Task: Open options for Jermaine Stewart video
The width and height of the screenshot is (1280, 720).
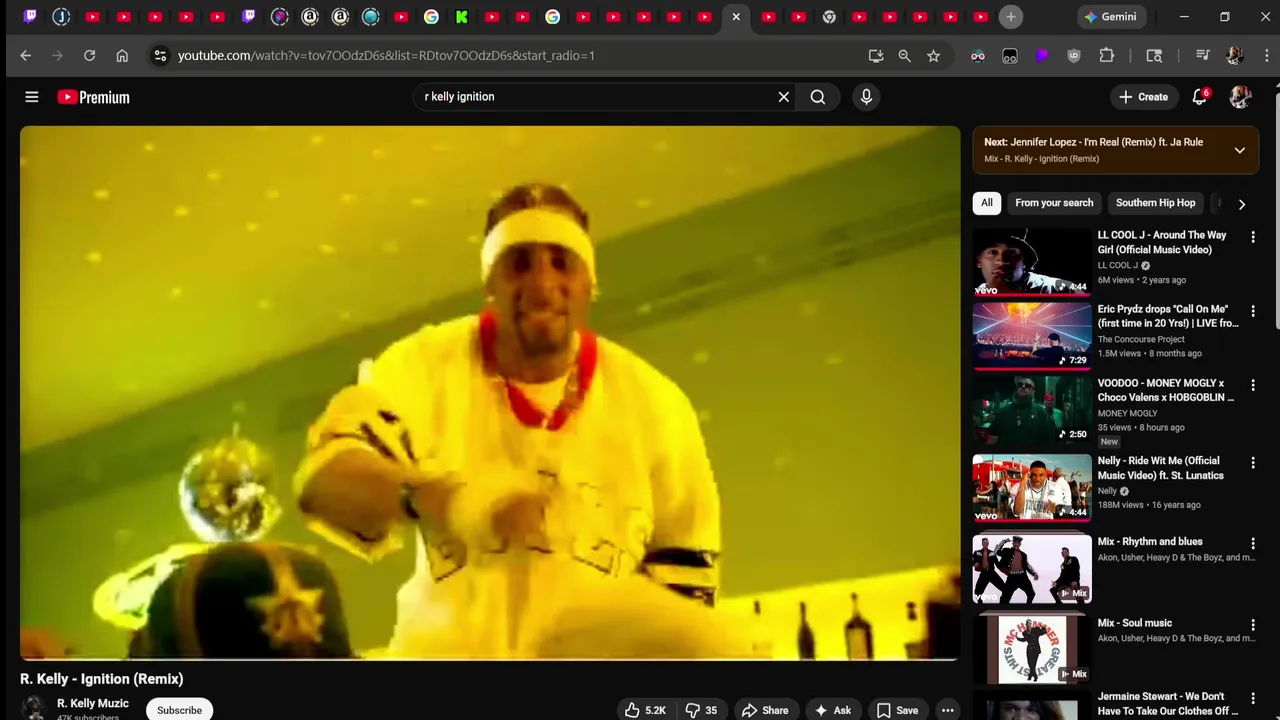Action: [x=1253, y=699]
